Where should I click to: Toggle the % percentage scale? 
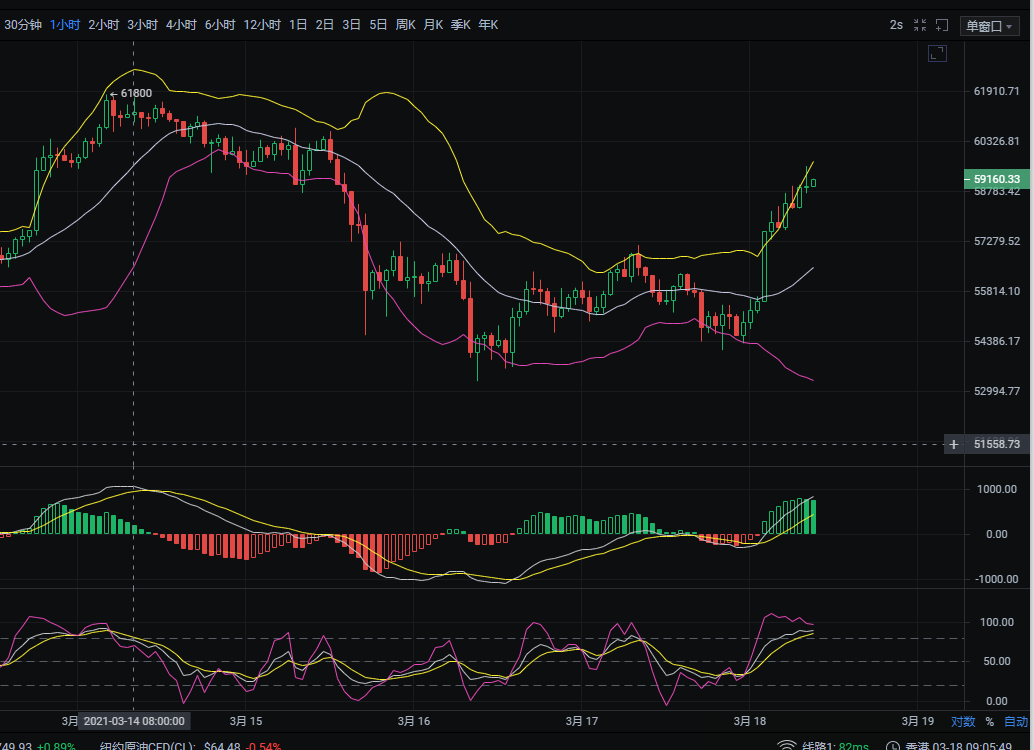tap(989, 721)
